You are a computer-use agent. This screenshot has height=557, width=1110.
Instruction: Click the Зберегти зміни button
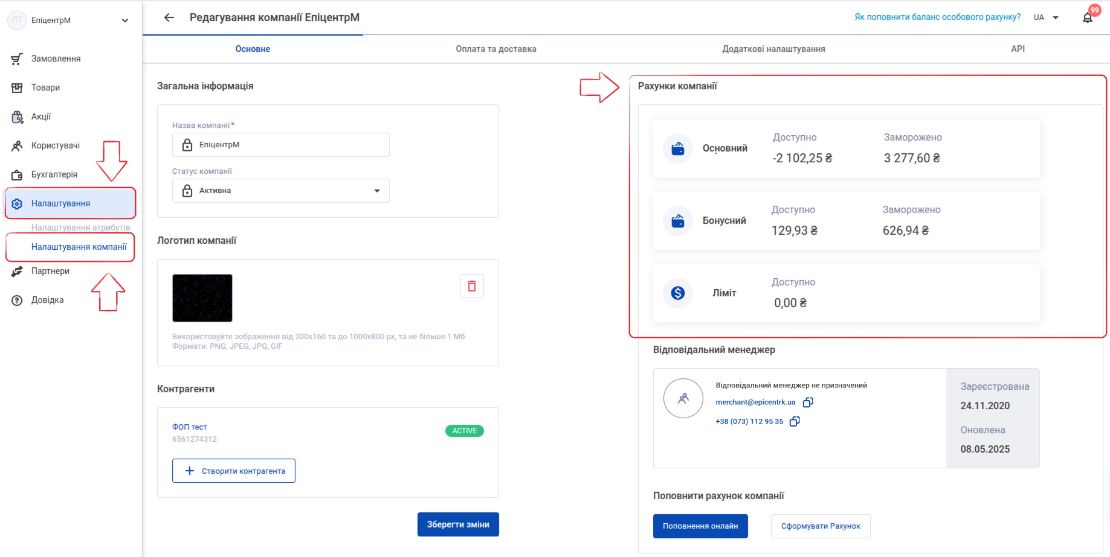(x=458, y=524)
